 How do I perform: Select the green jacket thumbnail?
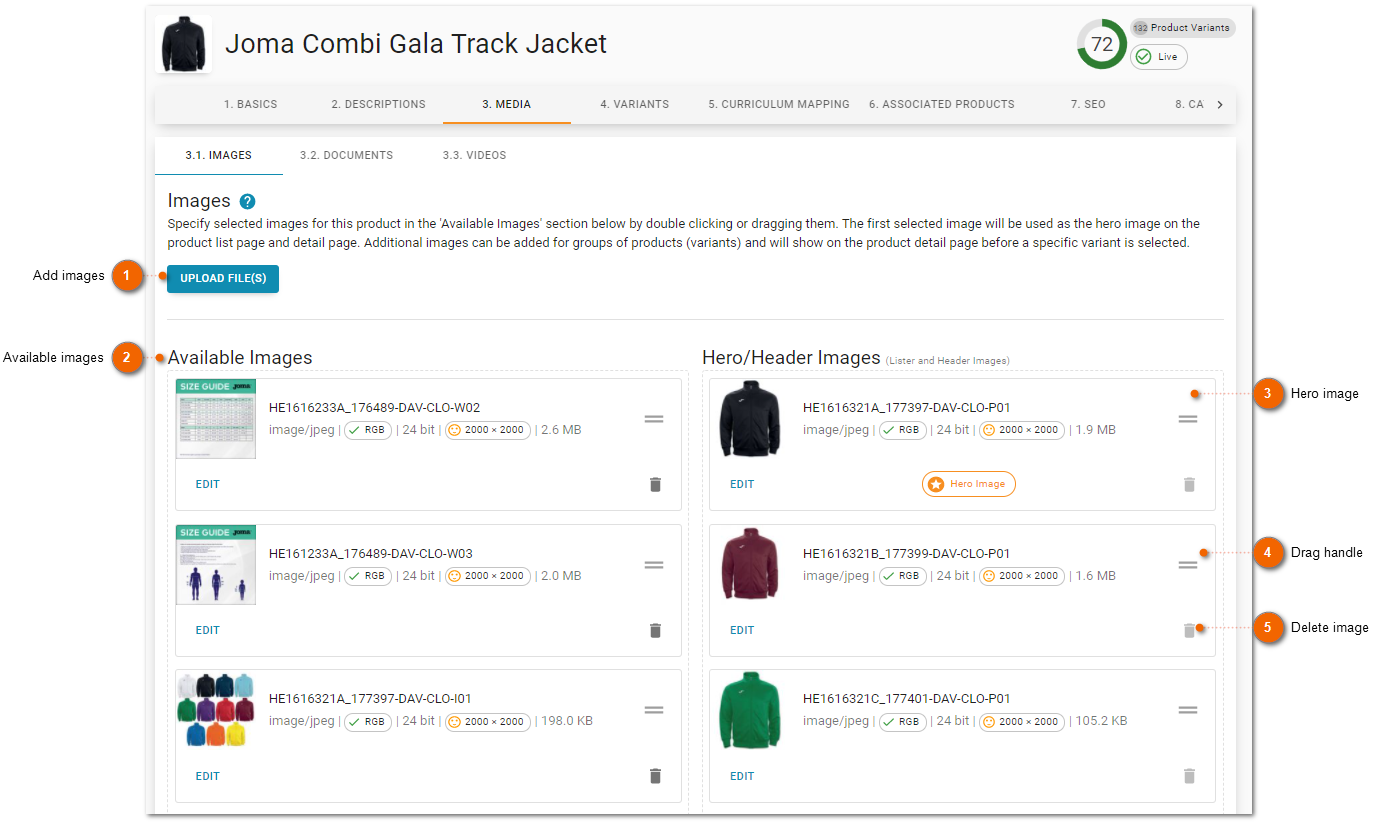tap(750, 710)
